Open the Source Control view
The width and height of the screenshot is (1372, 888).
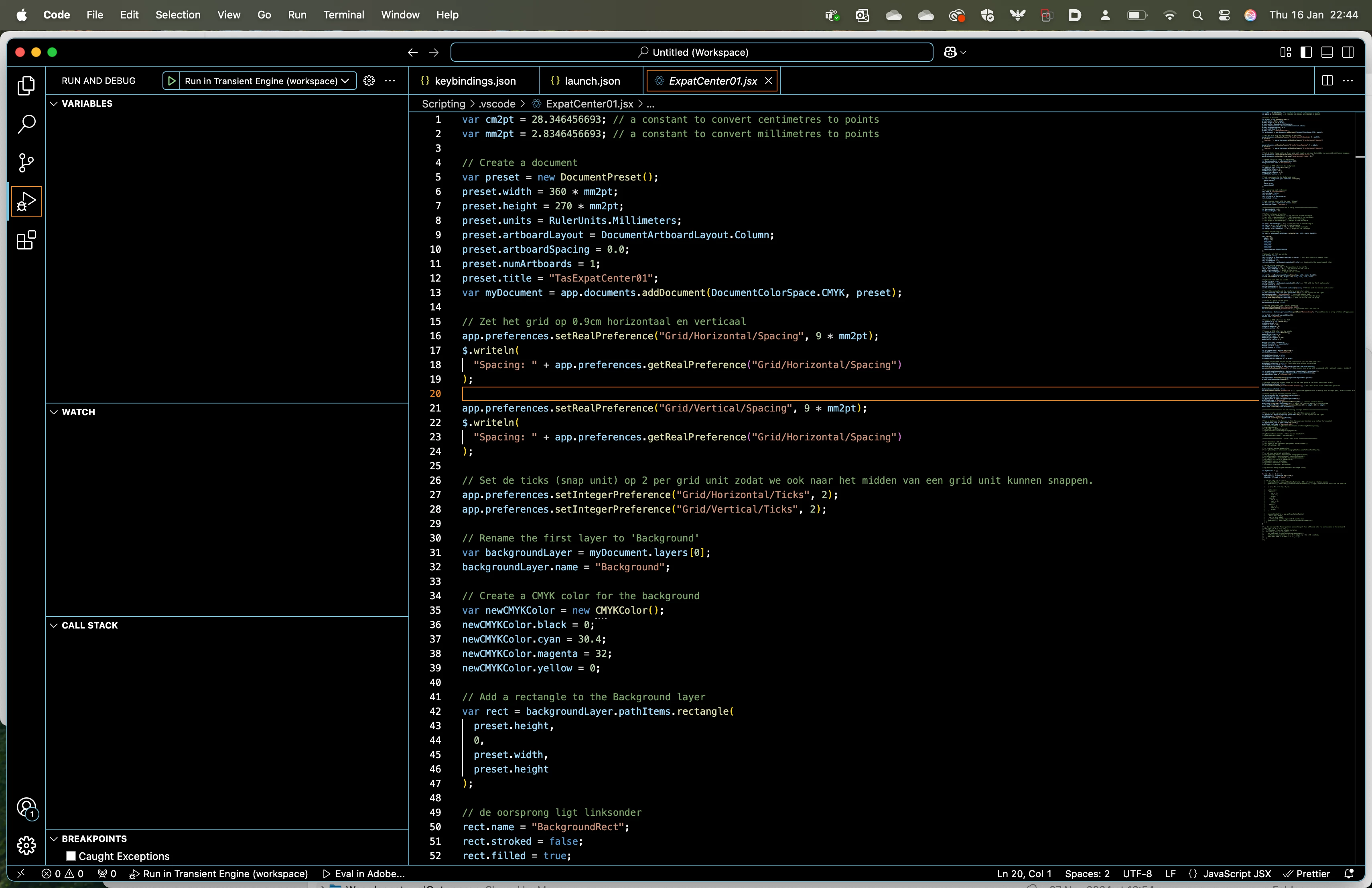click(x=26, y=162)
